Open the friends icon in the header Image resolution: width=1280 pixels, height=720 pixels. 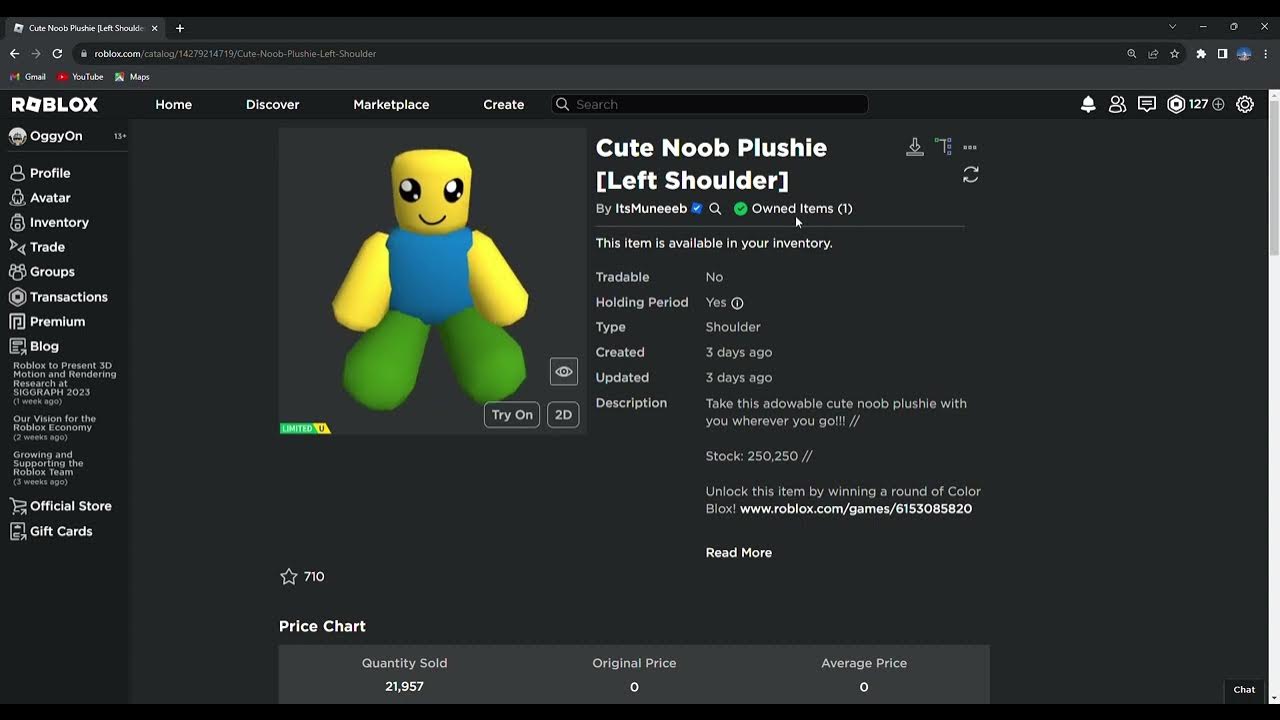1117,104
